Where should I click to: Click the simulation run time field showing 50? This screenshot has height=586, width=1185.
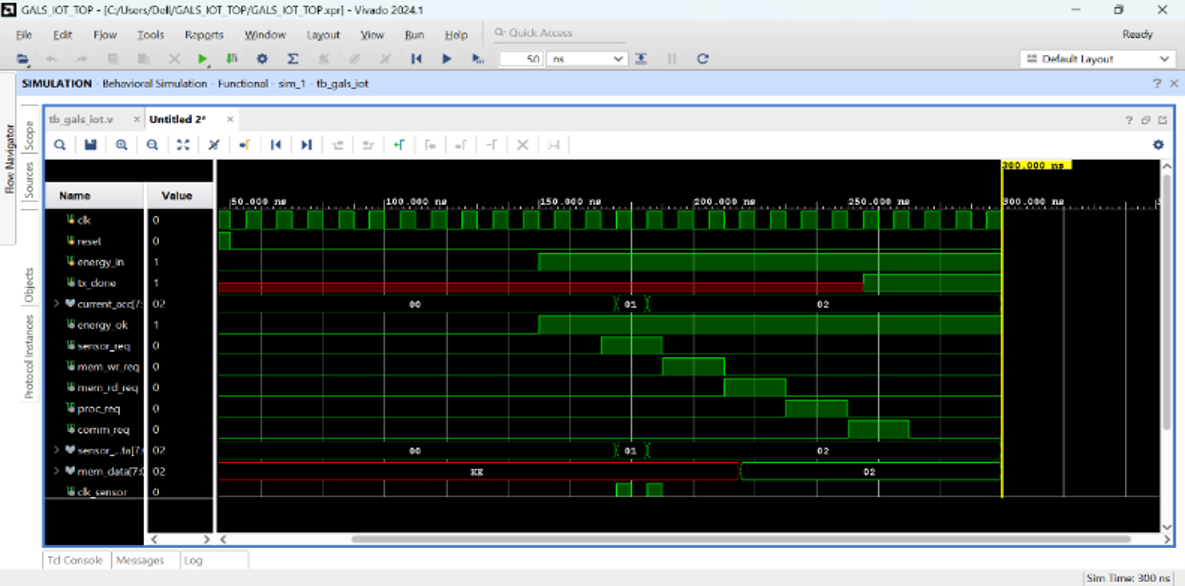[x=521, y=59]
